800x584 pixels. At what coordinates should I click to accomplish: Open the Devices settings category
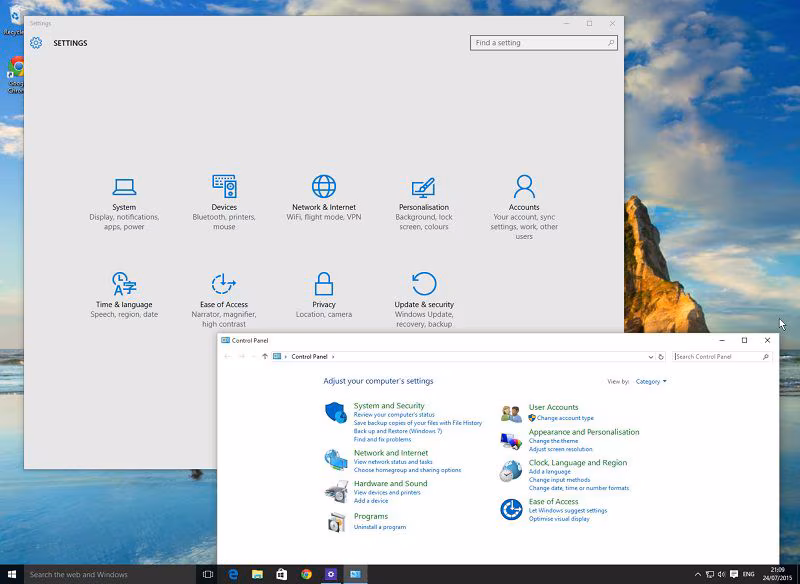[224, 201]
